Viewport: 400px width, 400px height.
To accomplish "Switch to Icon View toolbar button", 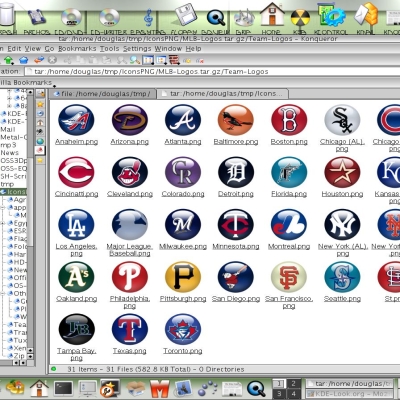I will click(x=148, y=60).
